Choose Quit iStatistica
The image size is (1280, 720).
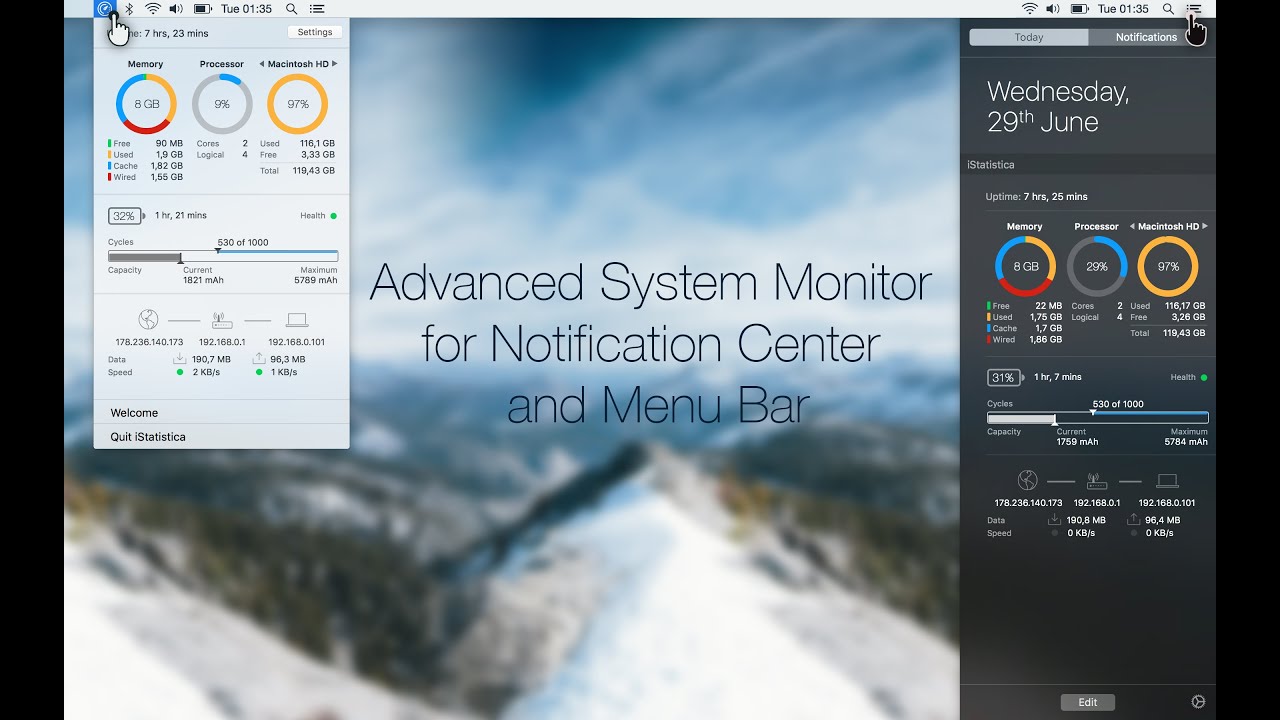click(x=221, y=437)
